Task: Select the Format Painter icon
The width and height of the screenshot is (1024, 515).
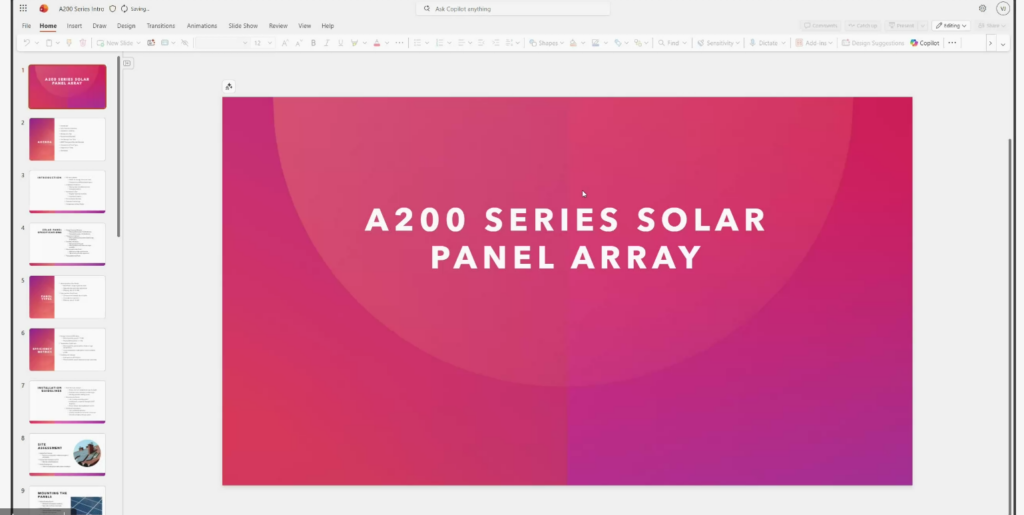Action: (x=69, y=43)
